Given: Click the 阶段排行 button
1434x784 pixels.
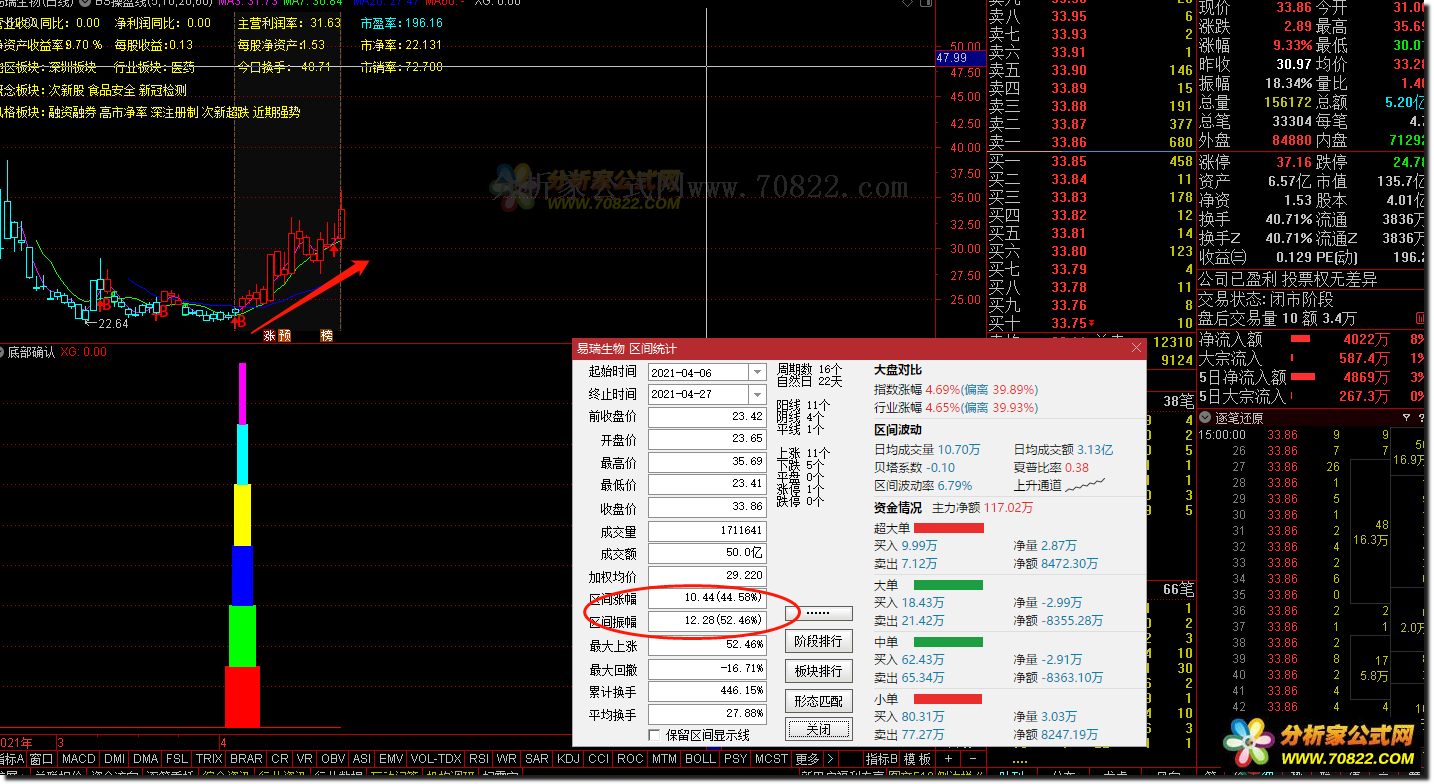Looking at the screenshot, I should (x=818, y=641).
